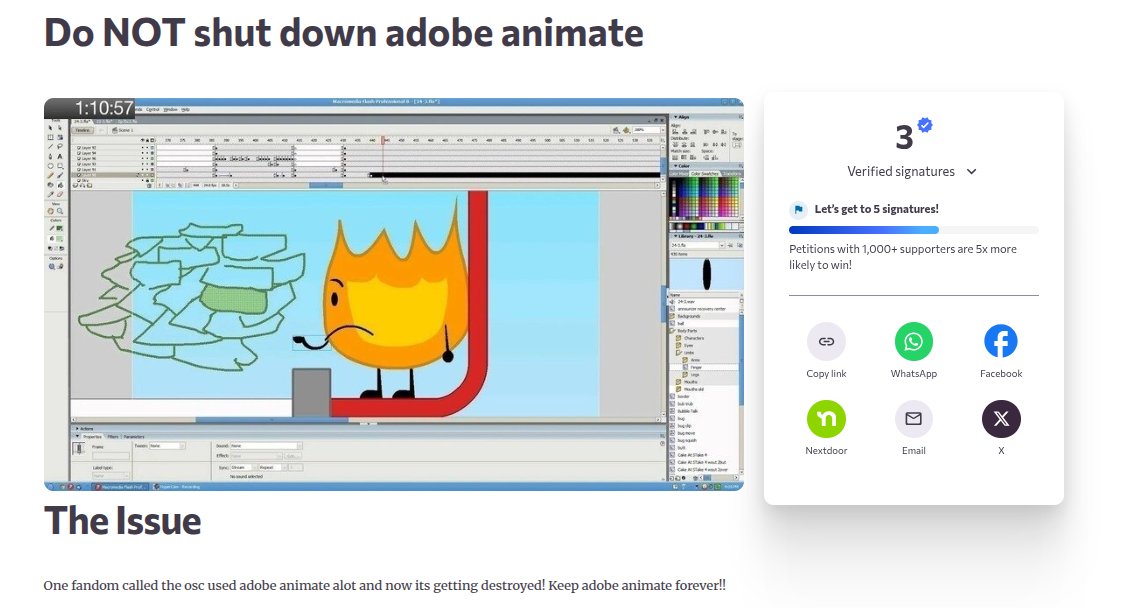Open the petition's Flash animation image
Screen dimensions: 1127x608
click(x=393, y=294)
